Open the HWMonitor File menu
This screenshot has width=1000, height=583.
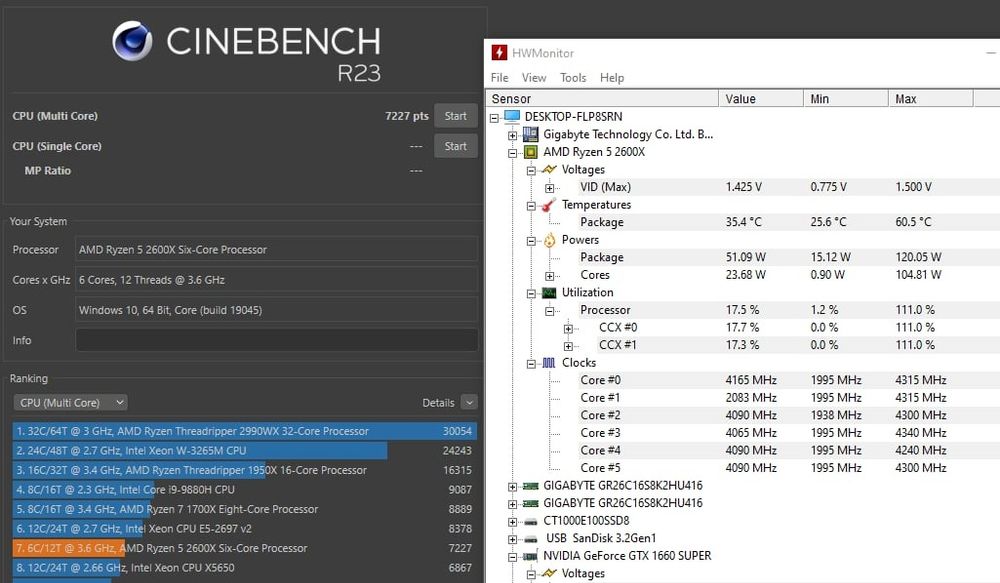tap(499, 78)
